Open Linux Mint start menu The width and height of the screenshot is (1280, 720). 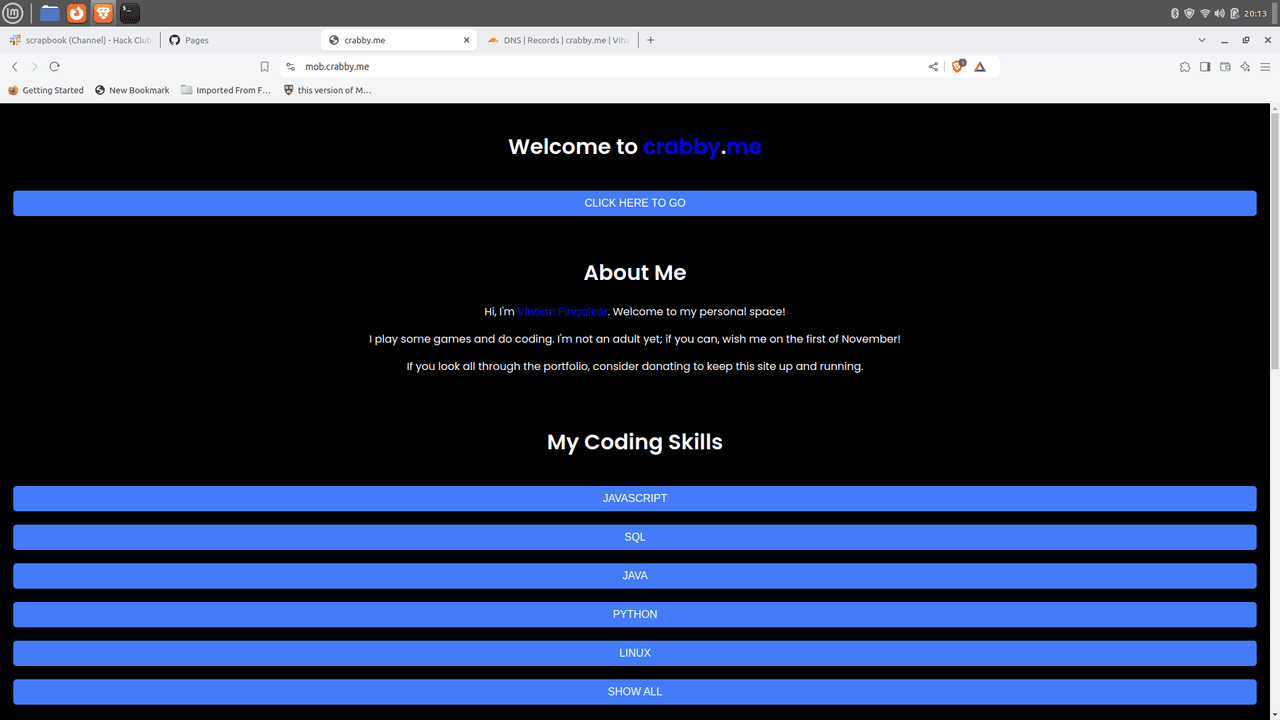point(14,13)
